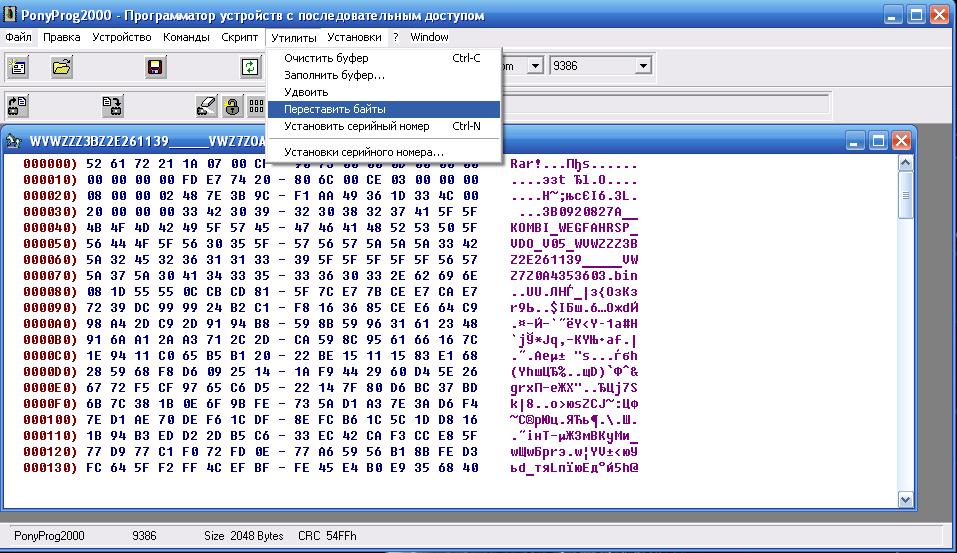Open the Файл menu

pos(18,37)
